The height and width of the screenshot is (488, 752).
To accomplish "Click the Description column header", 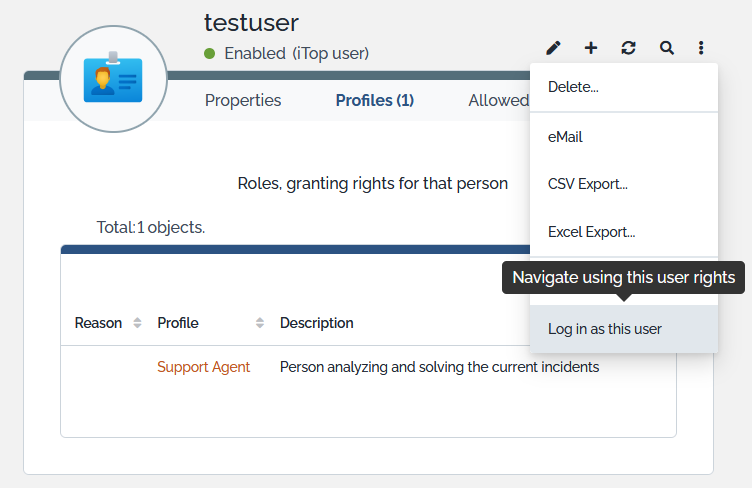I will (316, 323).
